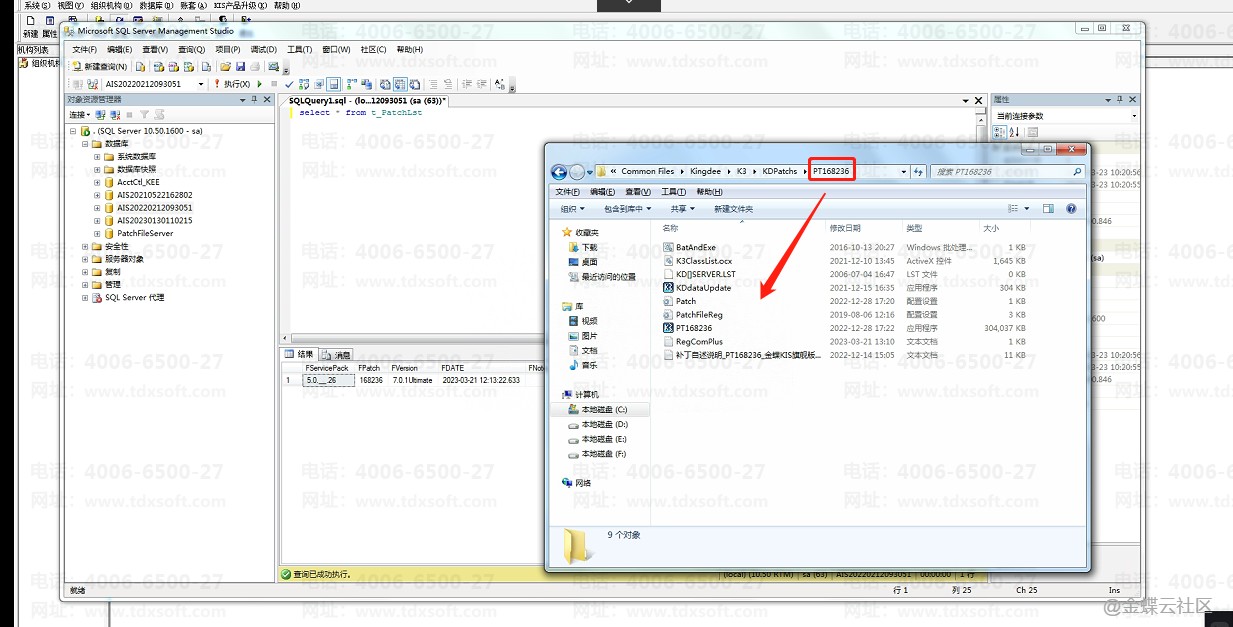Toggle results to grid icon in the toolbar
This screenshot has width=1233, height=627.
point(399,85)
